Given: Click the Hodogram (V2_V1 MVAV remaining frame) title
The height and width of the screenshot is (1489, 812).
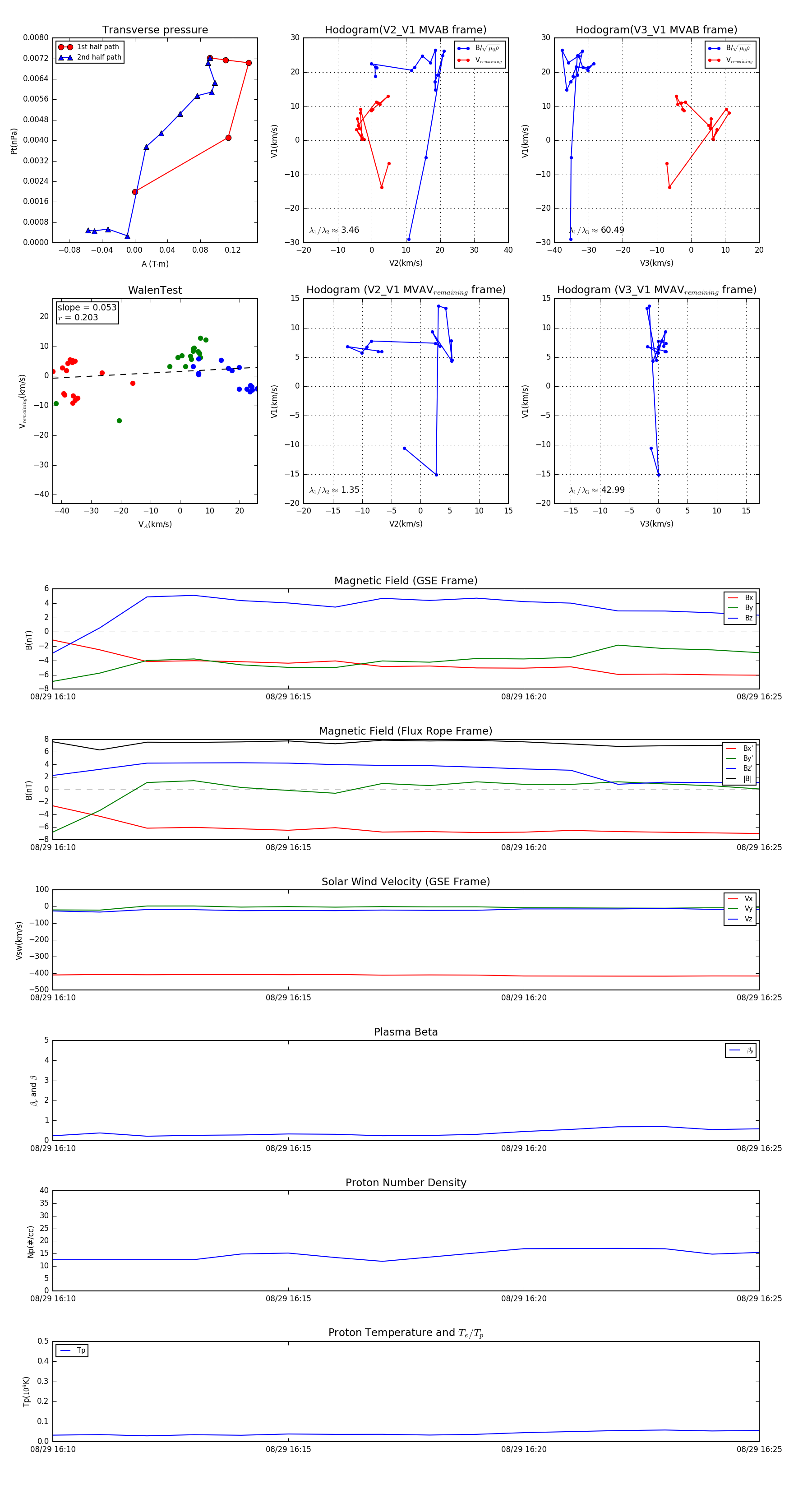Looking at the screenshot, I should click(x=406, y=290).
